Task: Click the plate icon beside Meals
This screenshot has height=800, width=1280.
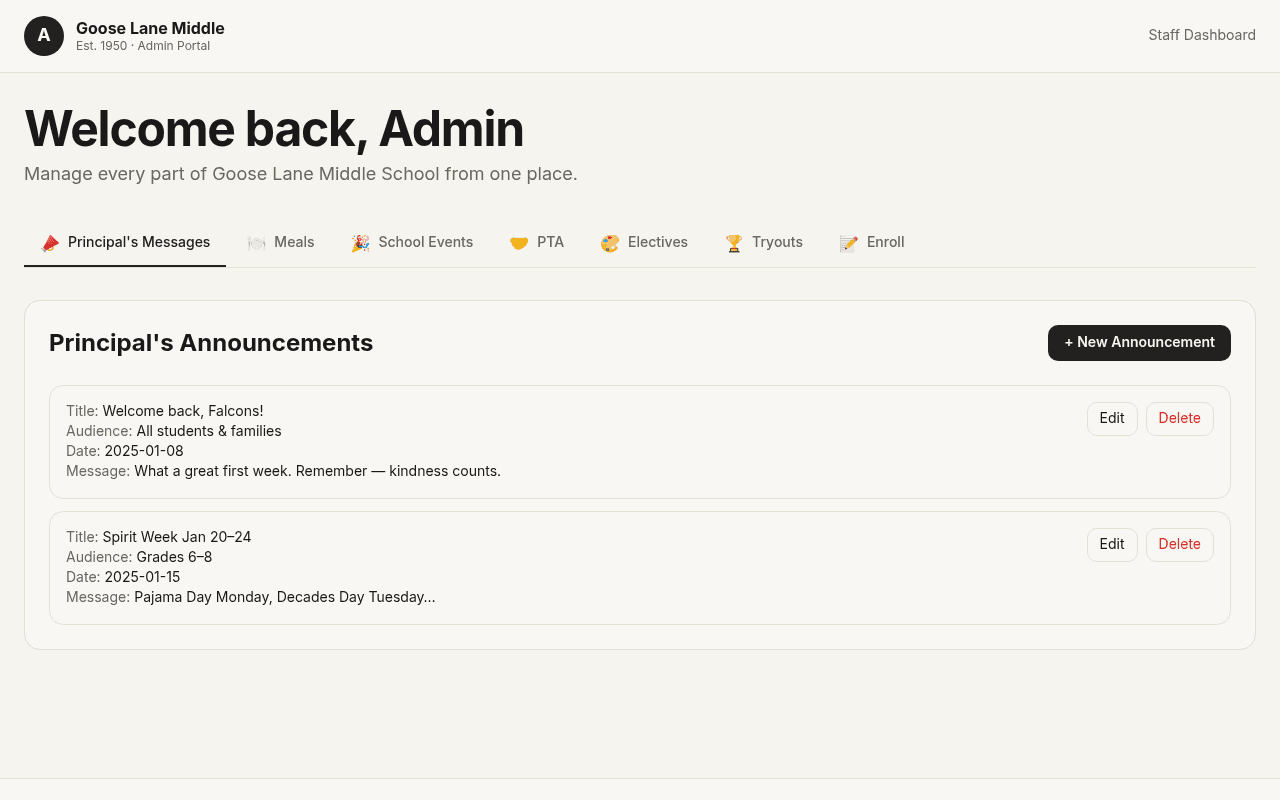Action: click(x=256, y=243)
